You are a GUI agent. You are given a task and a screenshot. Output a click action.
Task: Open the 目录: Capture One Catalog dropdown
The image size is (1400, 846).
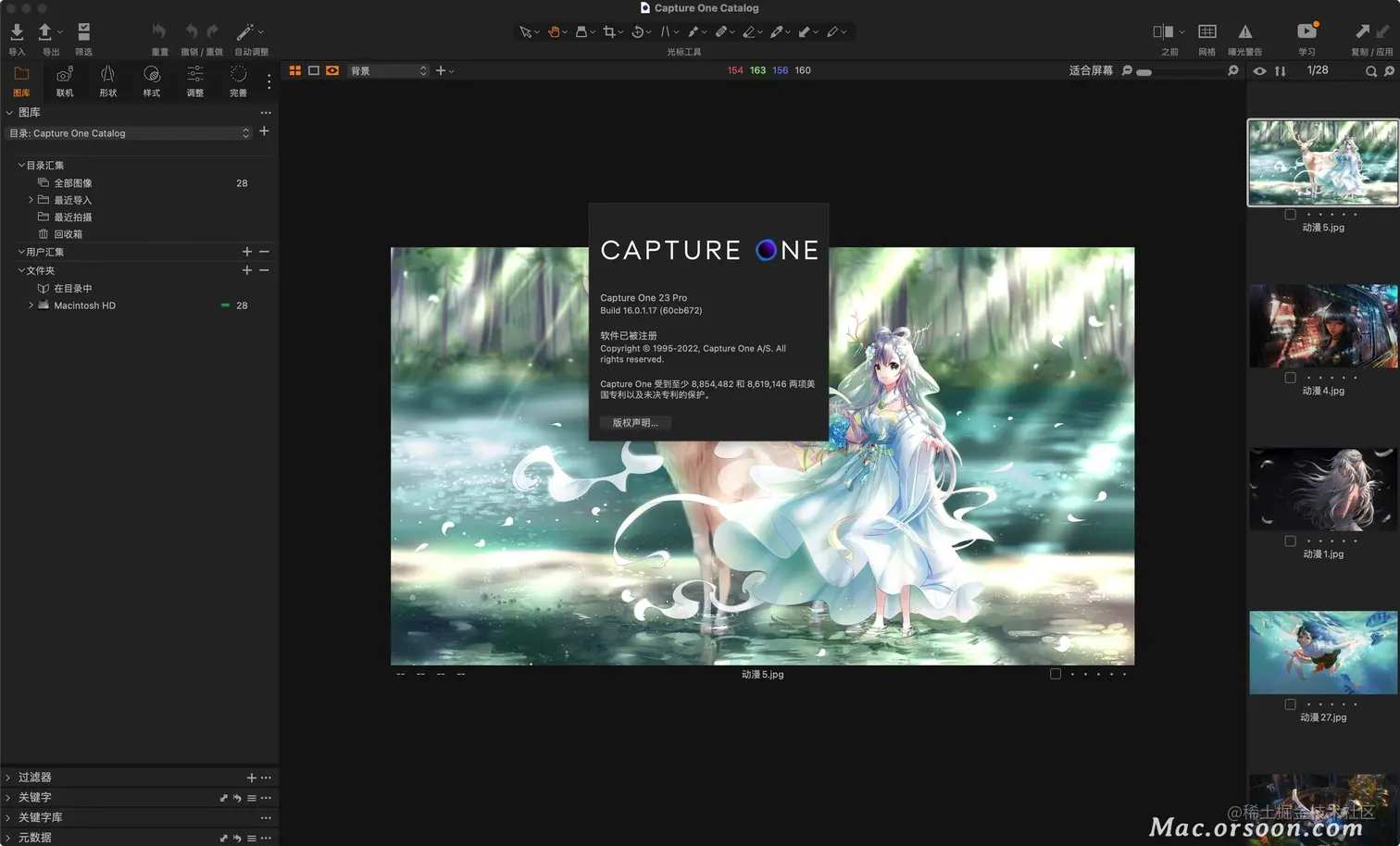pyautogui.click(x=130, y=133)
